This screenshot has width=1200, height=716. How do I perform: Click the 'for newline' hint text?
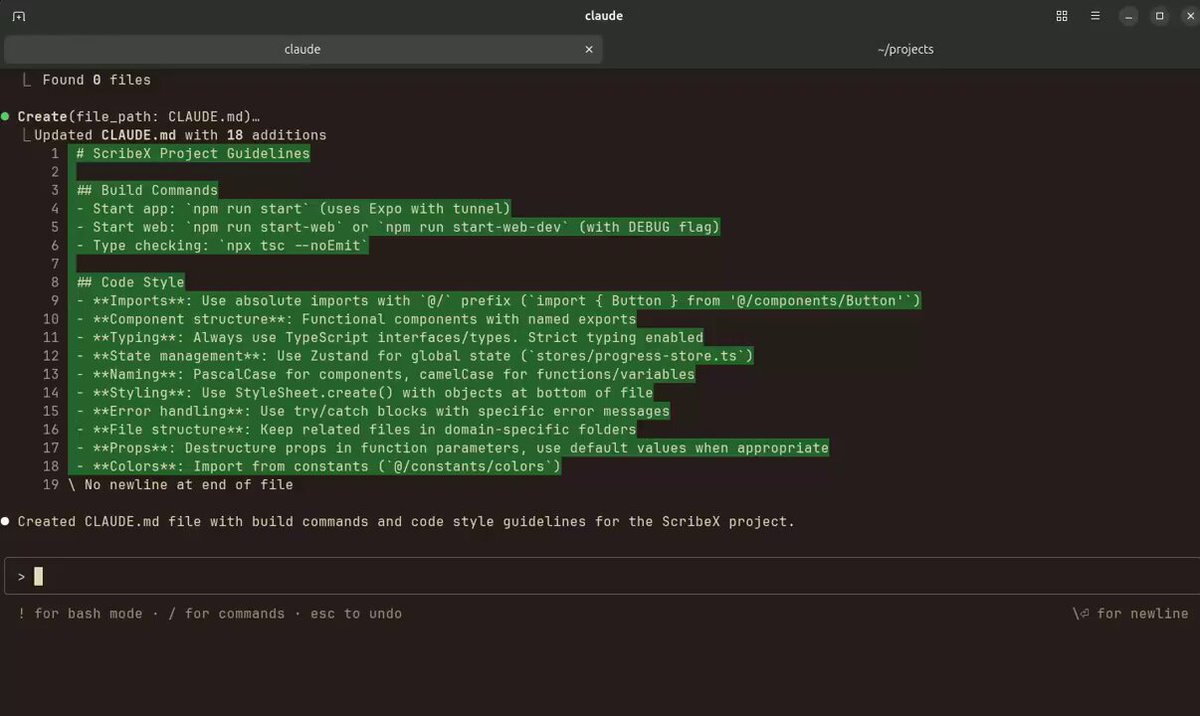(x=1143, y=614)
